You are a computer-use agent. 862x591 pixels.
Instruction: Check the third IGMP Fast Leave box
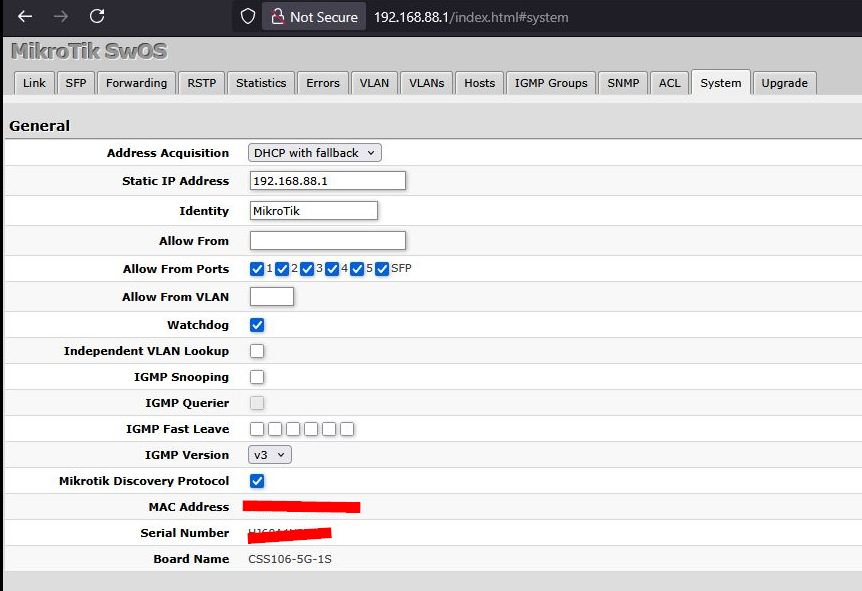pos(293,429)
